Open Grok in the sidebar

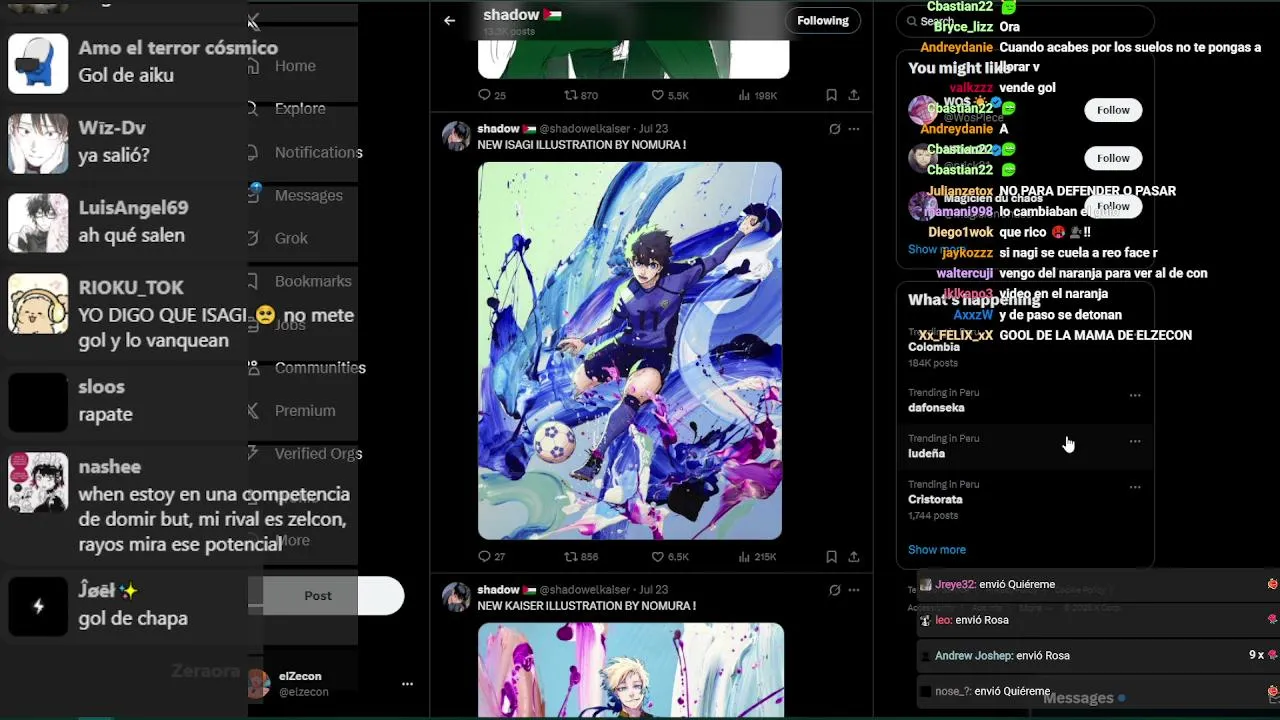click(291, 238)
